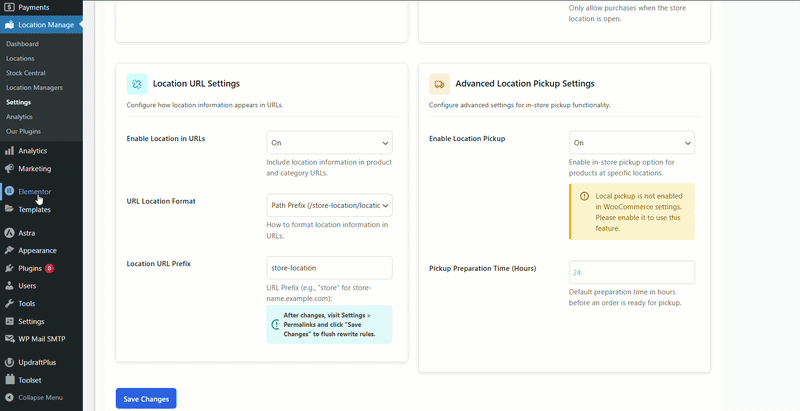Click the Astra theme icon
800x411 pixels.
click(x=9, y=232)
